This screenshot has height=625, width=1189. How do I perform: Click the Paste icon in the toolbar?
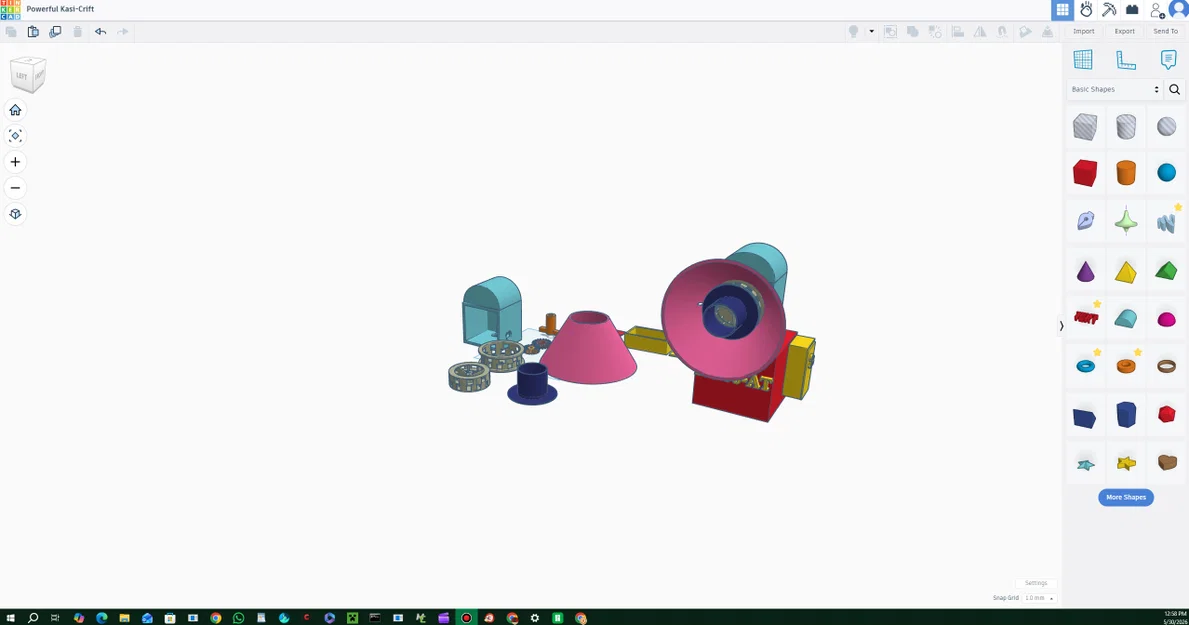tap(33, 32)
